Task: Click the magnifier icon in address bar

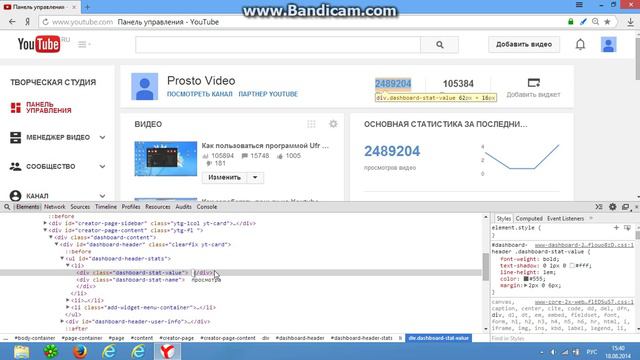Action: (x=596, y=22)
